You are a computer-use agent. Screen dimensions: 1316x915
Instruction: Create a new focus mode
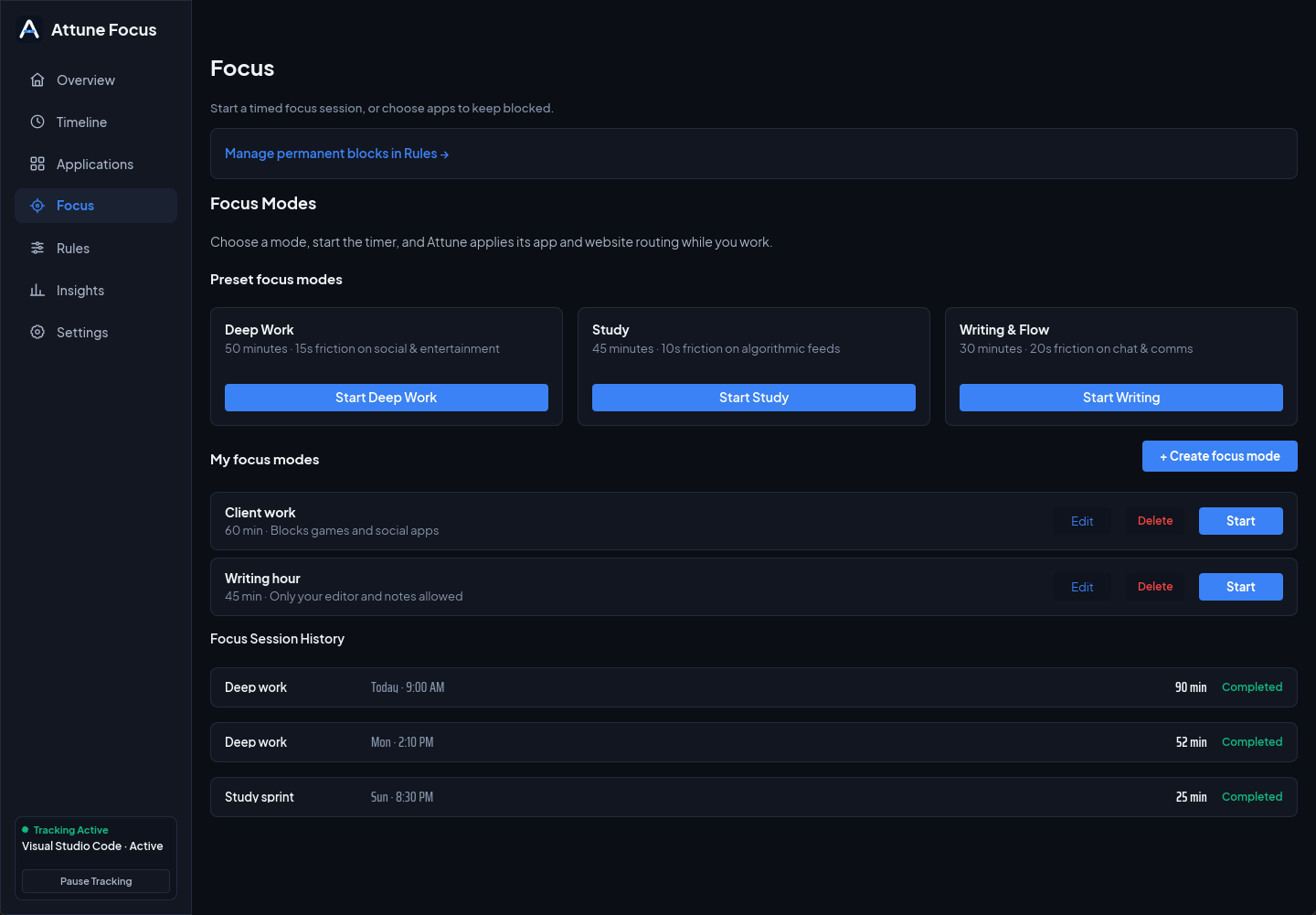(1220, 456)
